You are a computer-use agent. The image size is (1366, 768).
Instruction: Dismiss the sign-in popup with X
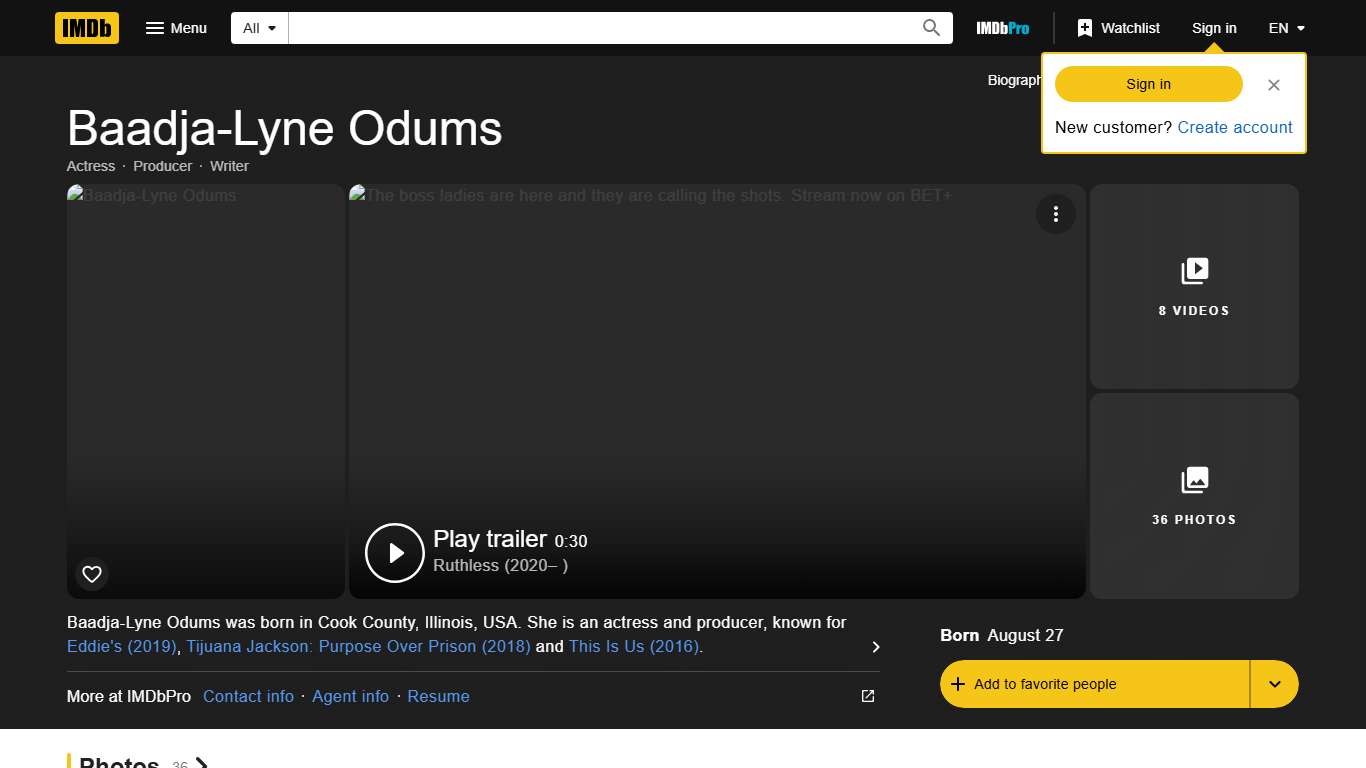coord(1273,85)
